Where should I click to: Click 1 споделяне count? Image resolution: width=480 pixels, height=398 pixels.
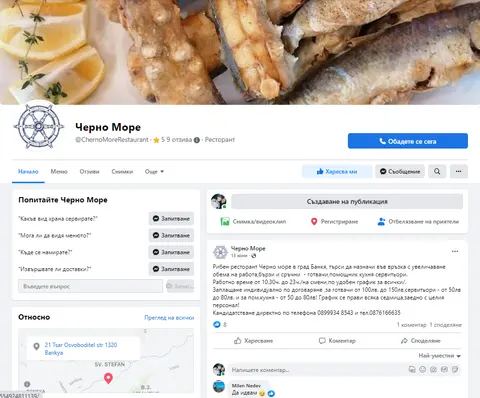(446, 325)
